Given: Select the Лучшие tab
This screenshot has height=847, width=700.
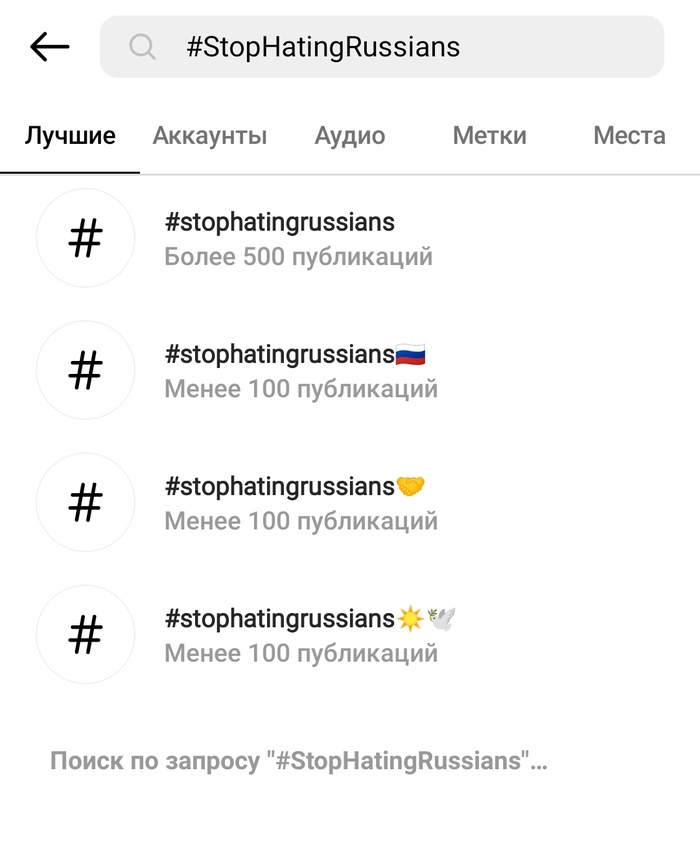Looking at the screenshot, I should (x=68, y=135).
